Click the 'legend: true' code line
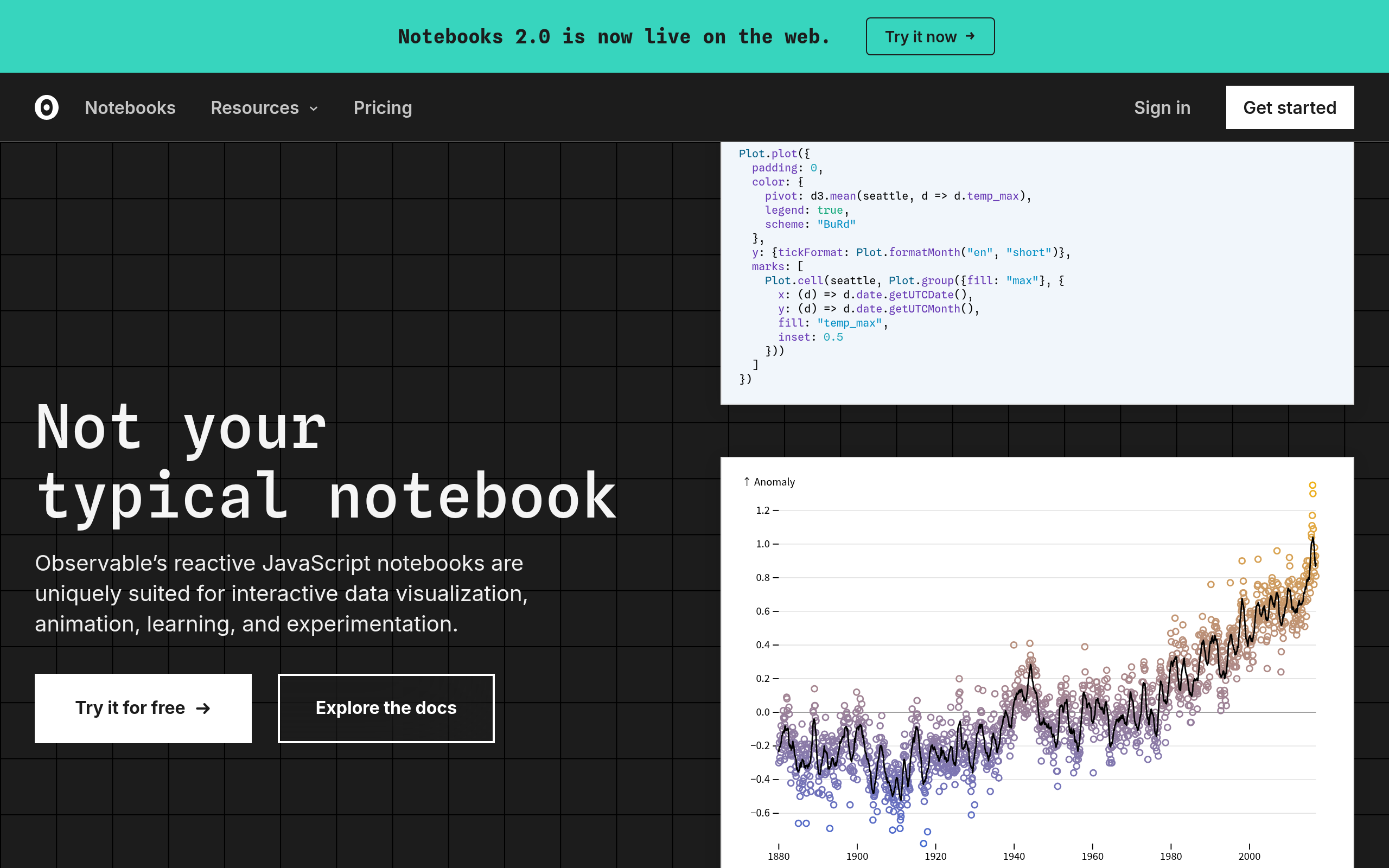Image resolution: width=1389 pixels, height=868 pixels. (x=806, y=210)
